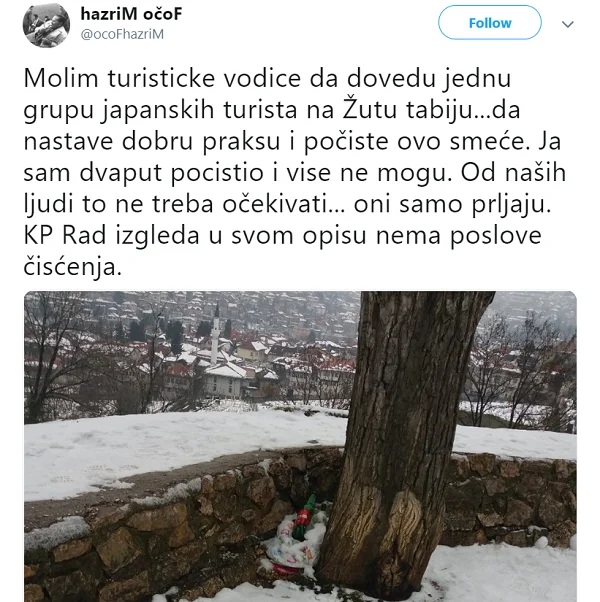Image resolution: width=600 pixels, height=602 pixels.
Task: Click the phrase "japanskih turista" in tweet
Action: click(200, 110)
